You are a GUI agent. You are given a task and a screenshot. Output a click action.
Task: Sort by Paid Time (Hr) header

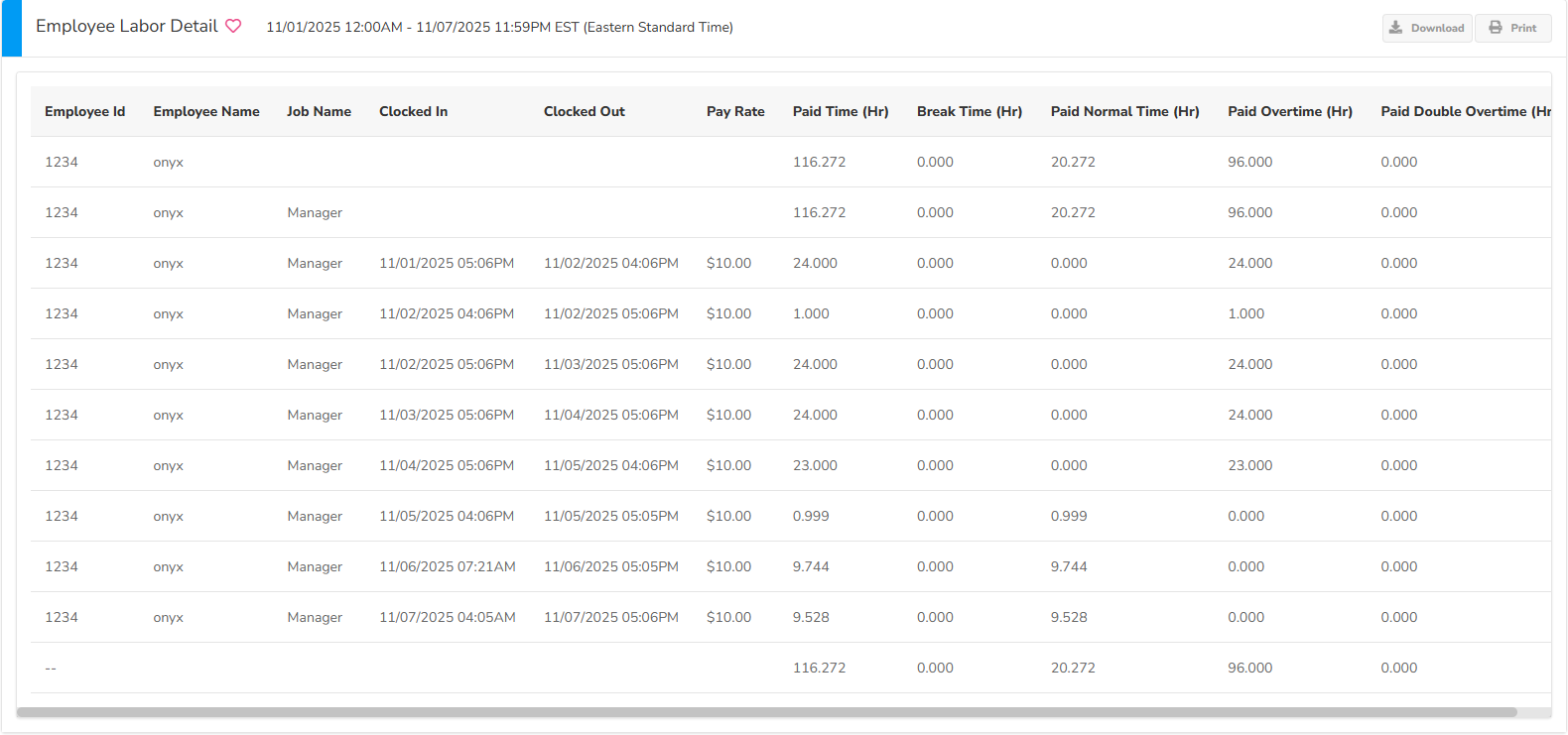coord(841,112)
